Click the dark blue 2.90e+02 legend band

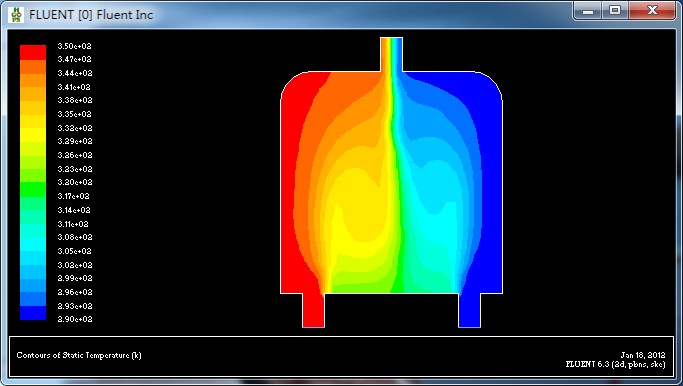33,313
